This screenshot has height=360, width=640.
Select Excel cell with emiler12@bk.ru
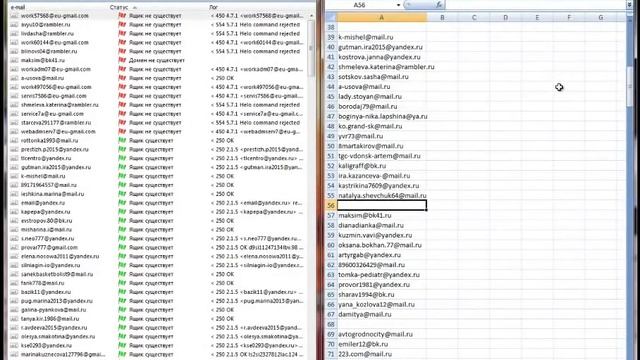pyautogui.click(x=382, y=344)
